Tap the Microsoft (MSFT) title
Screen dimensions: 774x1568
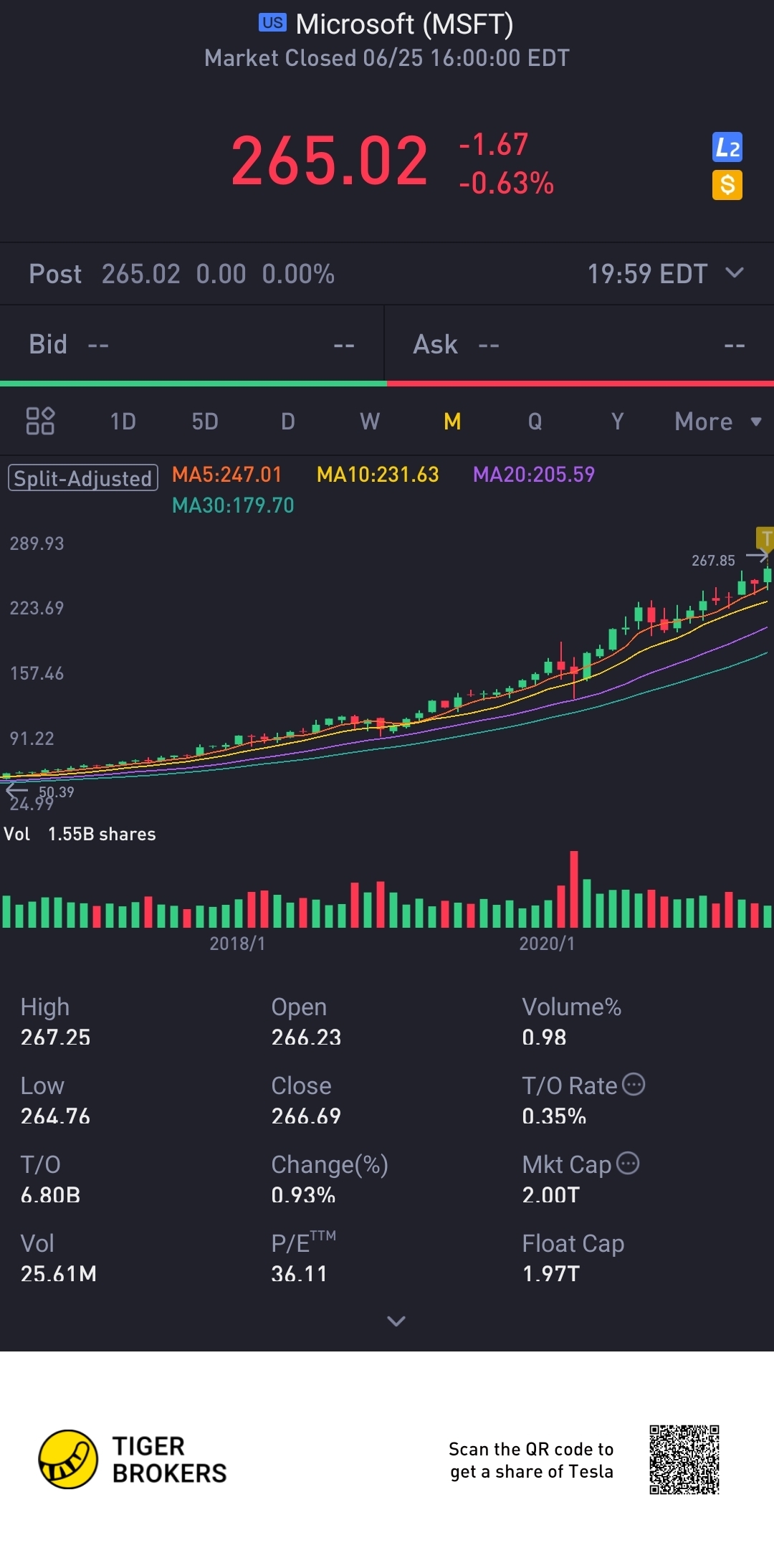point(404,24)
